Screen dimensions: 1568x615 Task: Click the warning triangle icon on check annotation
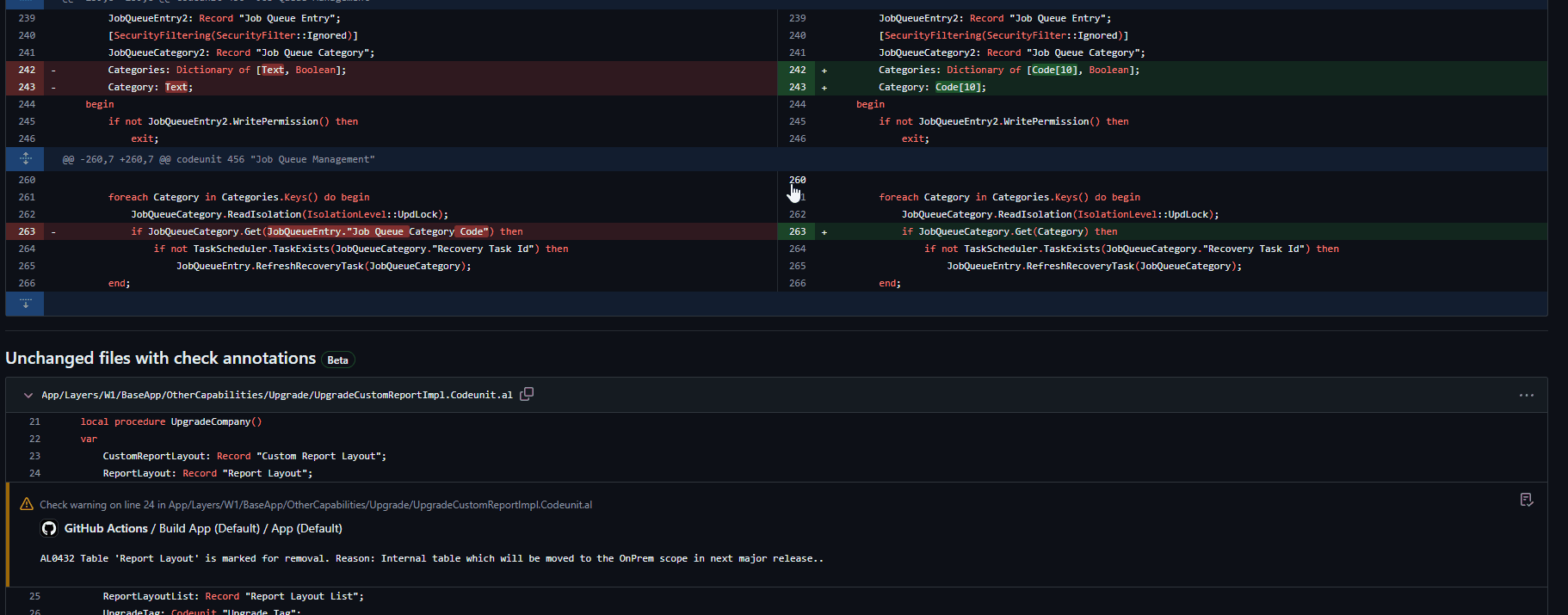coord(27,504)
